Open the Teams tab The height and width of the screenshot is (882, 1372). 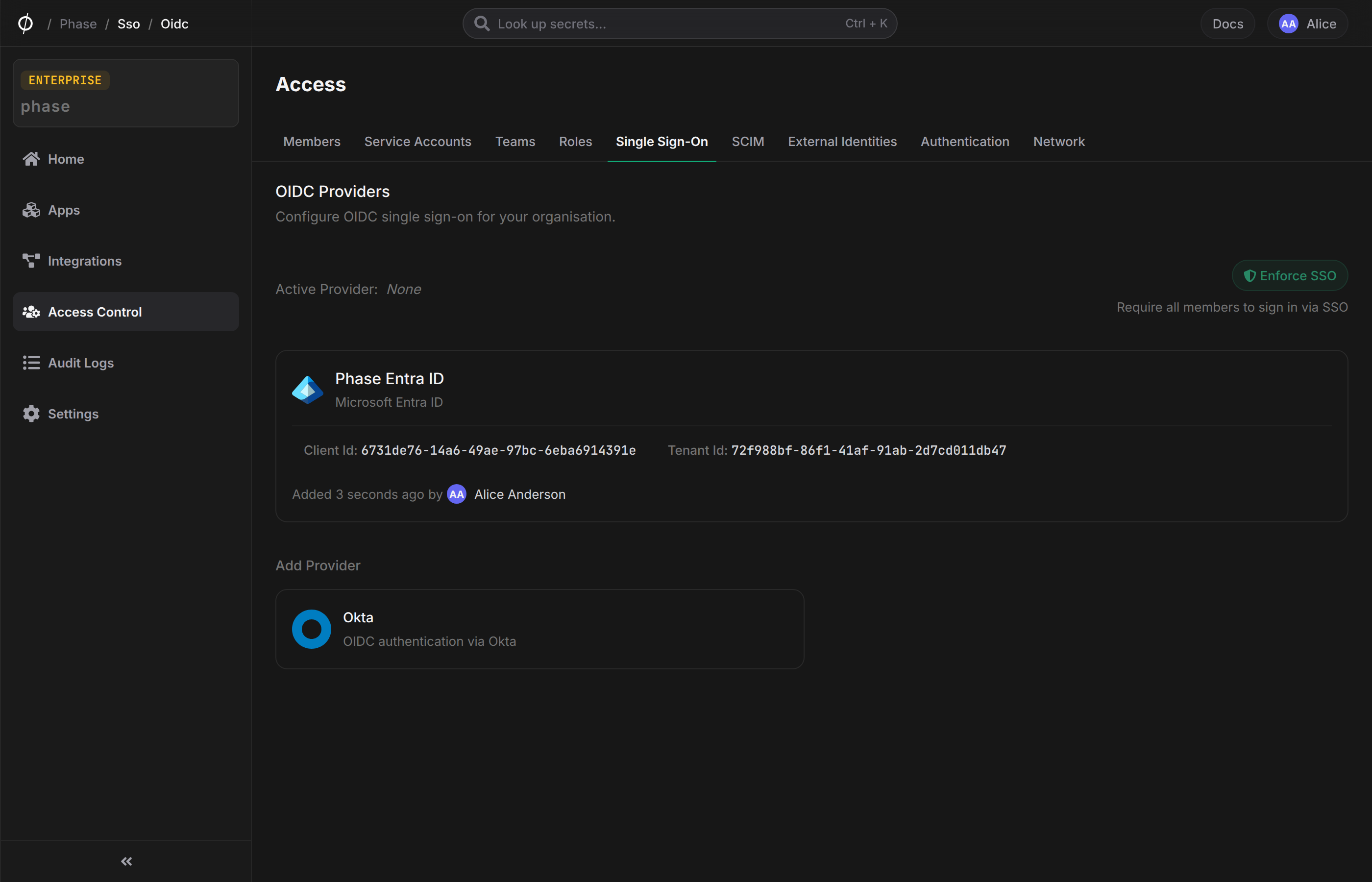click(x=515, y=142)
